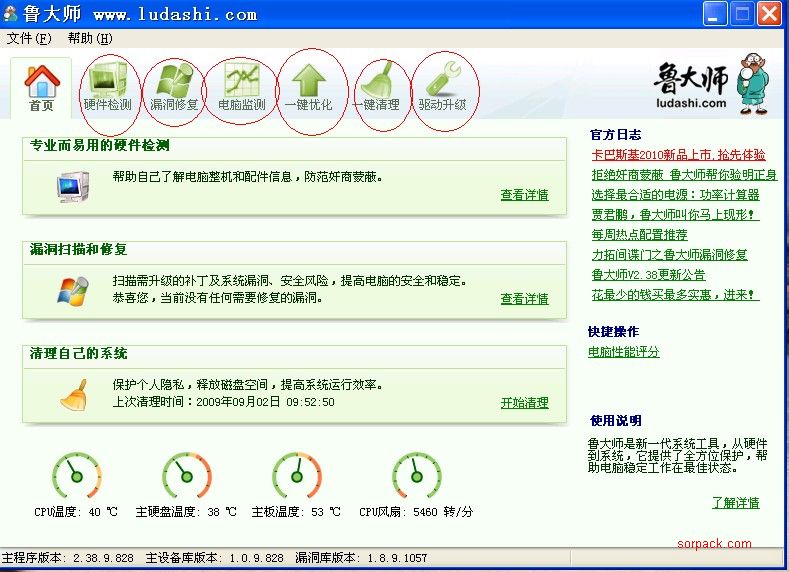Screen dimensions: 789x572
Task: Open the 了解详情 link under usage instructions
Action: click(x=735, y=502)
